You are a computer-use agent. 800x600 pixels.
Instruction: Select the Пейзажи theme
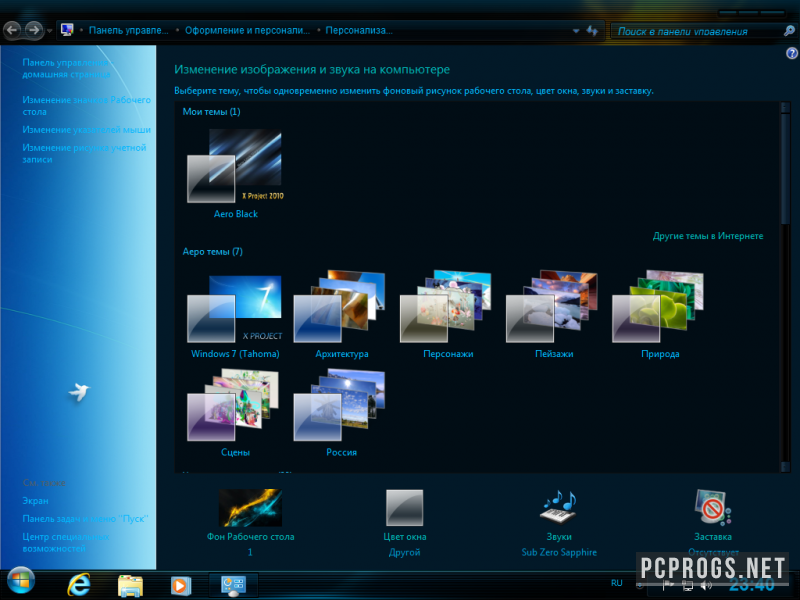554,315
